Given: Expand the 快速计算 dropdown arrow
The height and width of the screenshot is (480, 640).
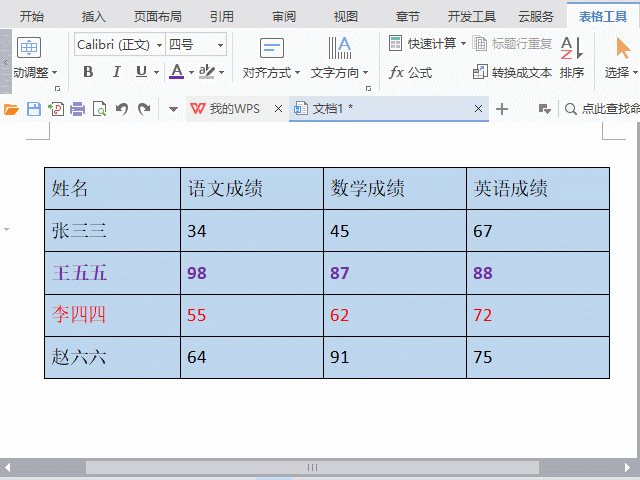Looking at the screenshot, I should pyautogui.click(x=463, y=43).
